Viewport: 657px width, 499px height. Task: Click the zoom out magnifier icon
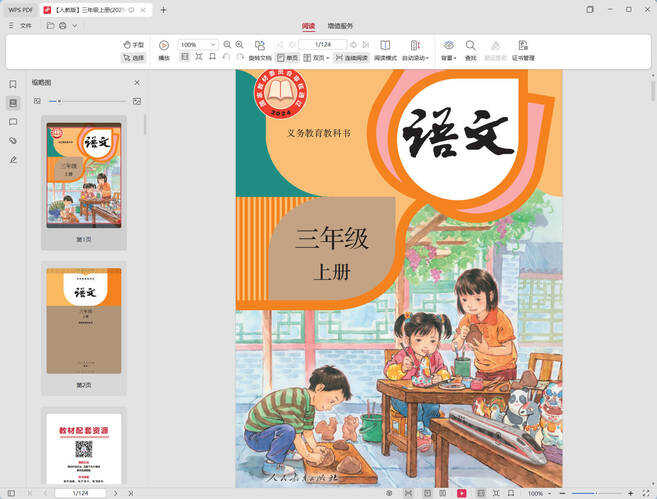[227, 45]
